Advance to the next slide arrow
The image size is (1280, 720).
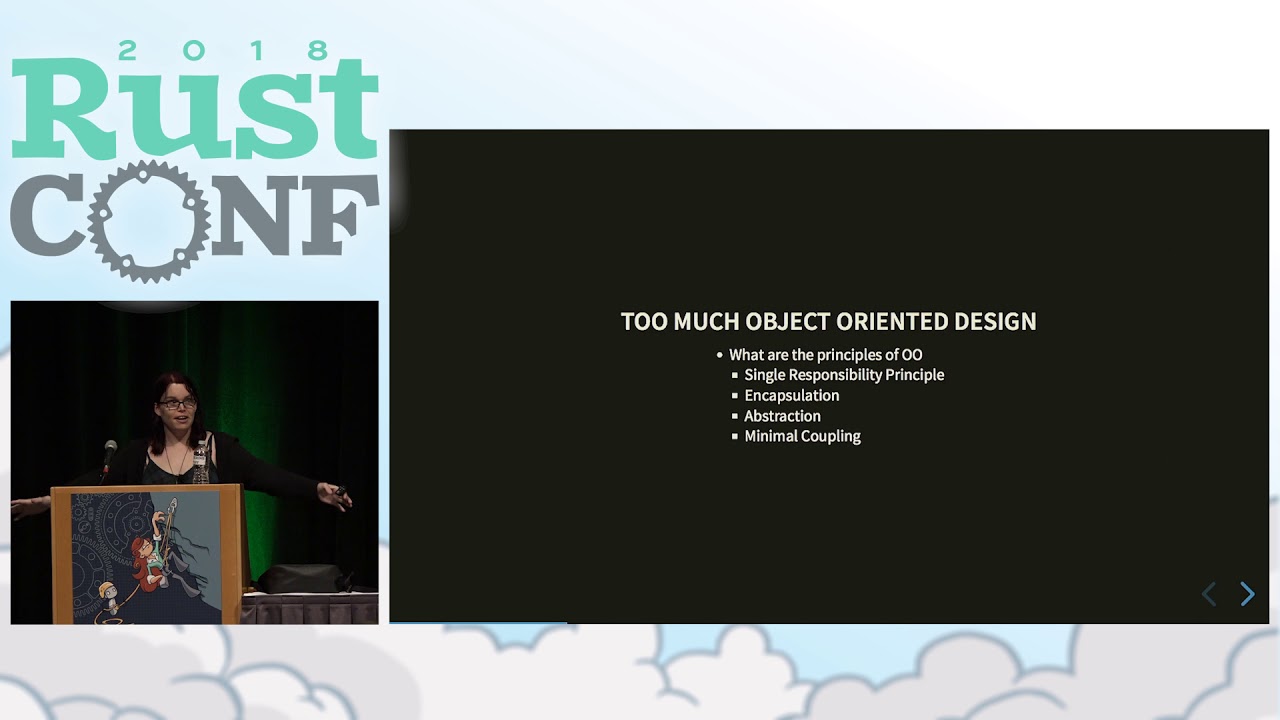tap(1247, 594)
